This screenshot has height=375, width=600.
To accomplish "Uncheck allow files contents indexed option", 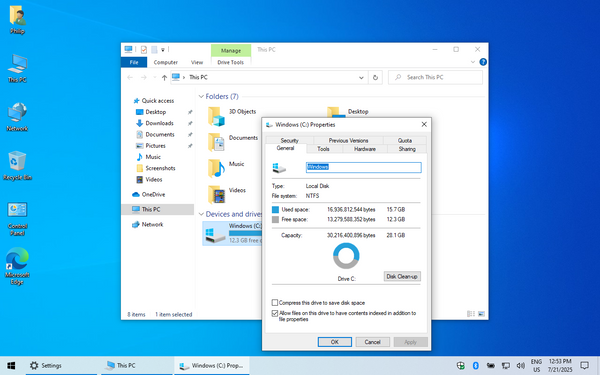I will tap(275, 313).
